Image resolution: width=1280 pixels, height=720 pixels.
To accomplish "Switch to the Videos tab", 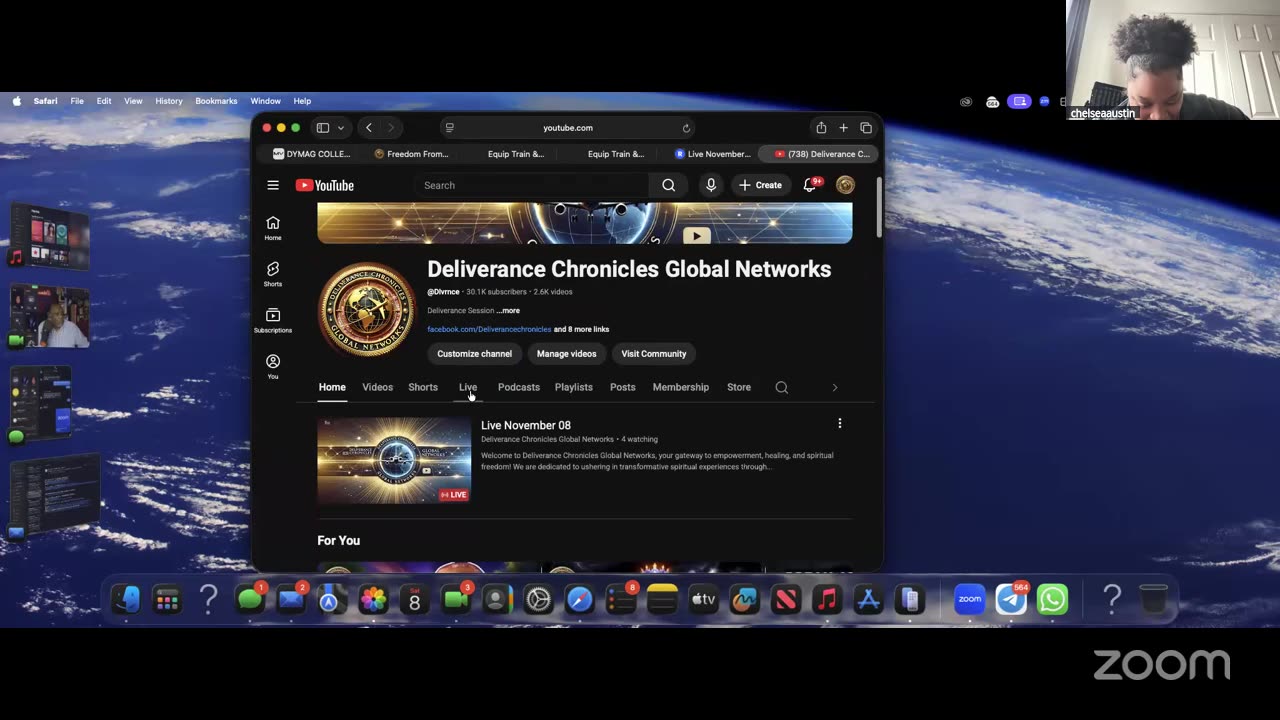I will pyautogui.click(x=377, y=387).
